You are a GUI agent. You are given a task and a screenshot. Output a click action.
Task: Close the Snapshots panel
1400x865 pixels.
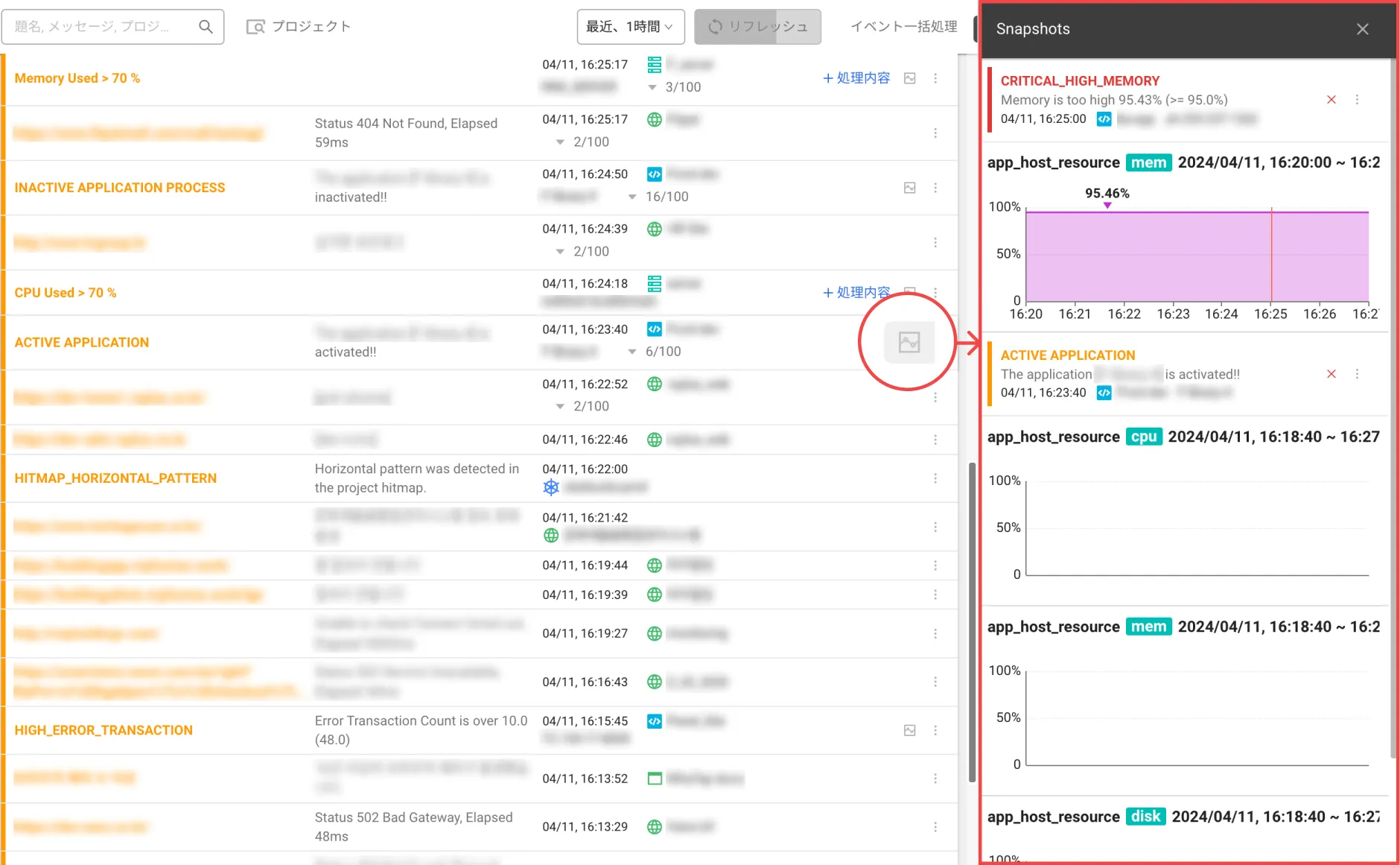click(x=1362, y=29)
